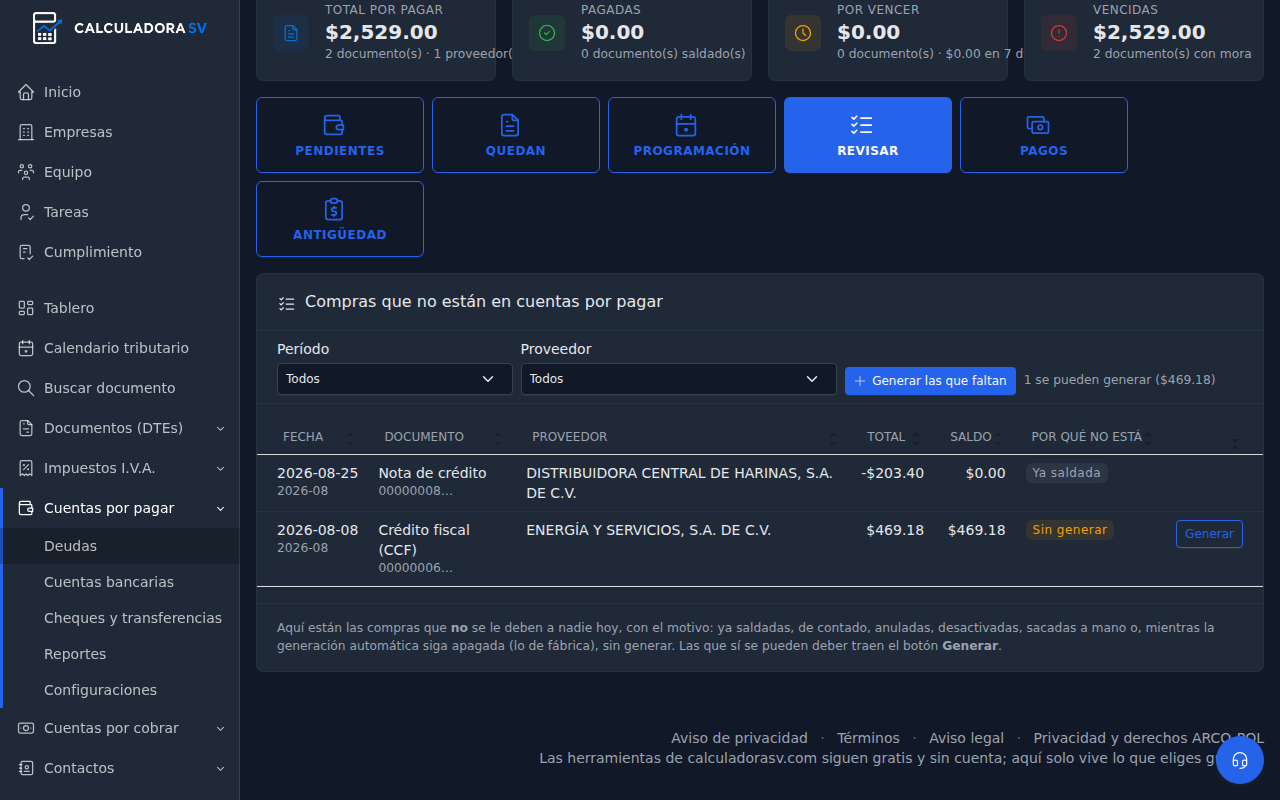The image size is (1280, 800).
Task: Click the Tablero dashboard icon
Action: [26, 308]
